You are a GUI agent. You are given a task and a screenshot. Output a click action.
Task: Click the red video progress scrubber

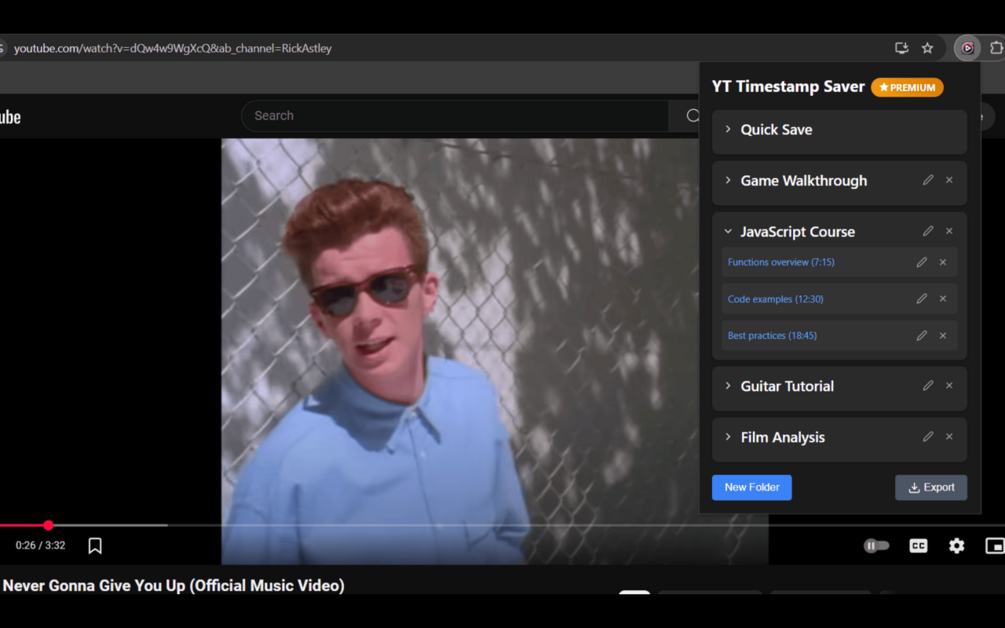click(x=48, y=525)
